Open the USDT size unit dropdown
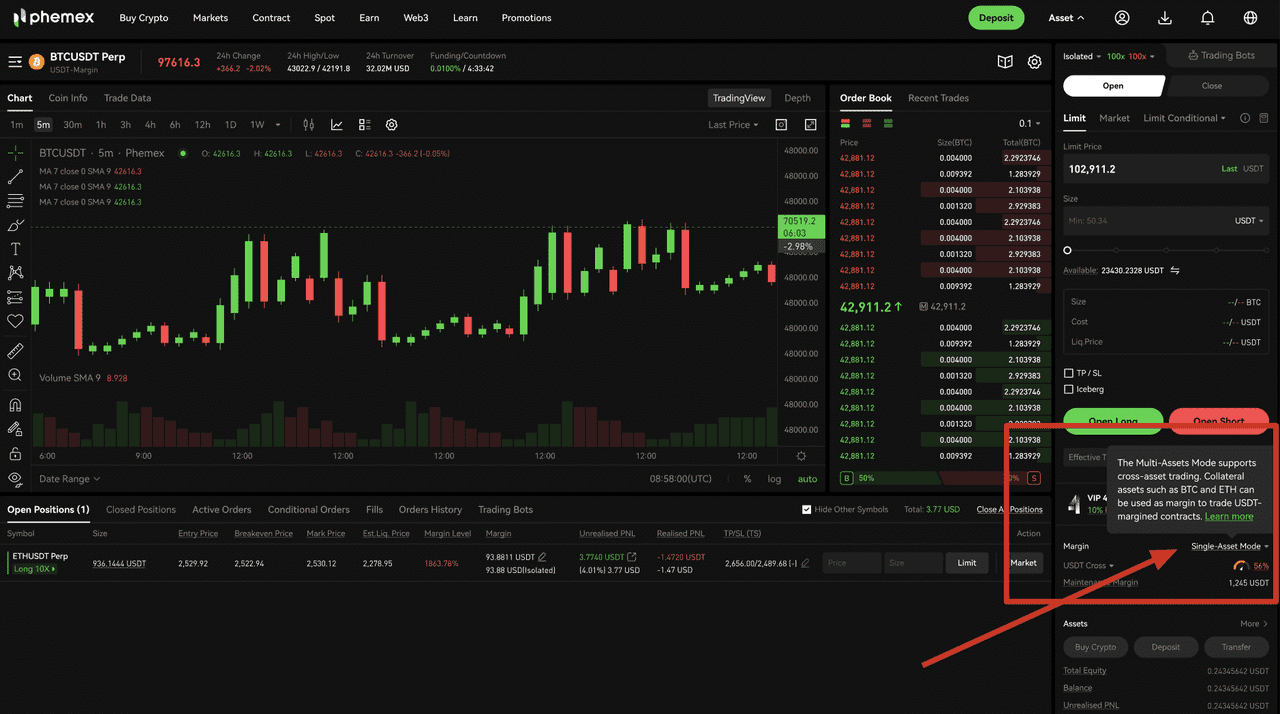The height and width of the screenshot is (714, 1280). tap(1249, 221)
